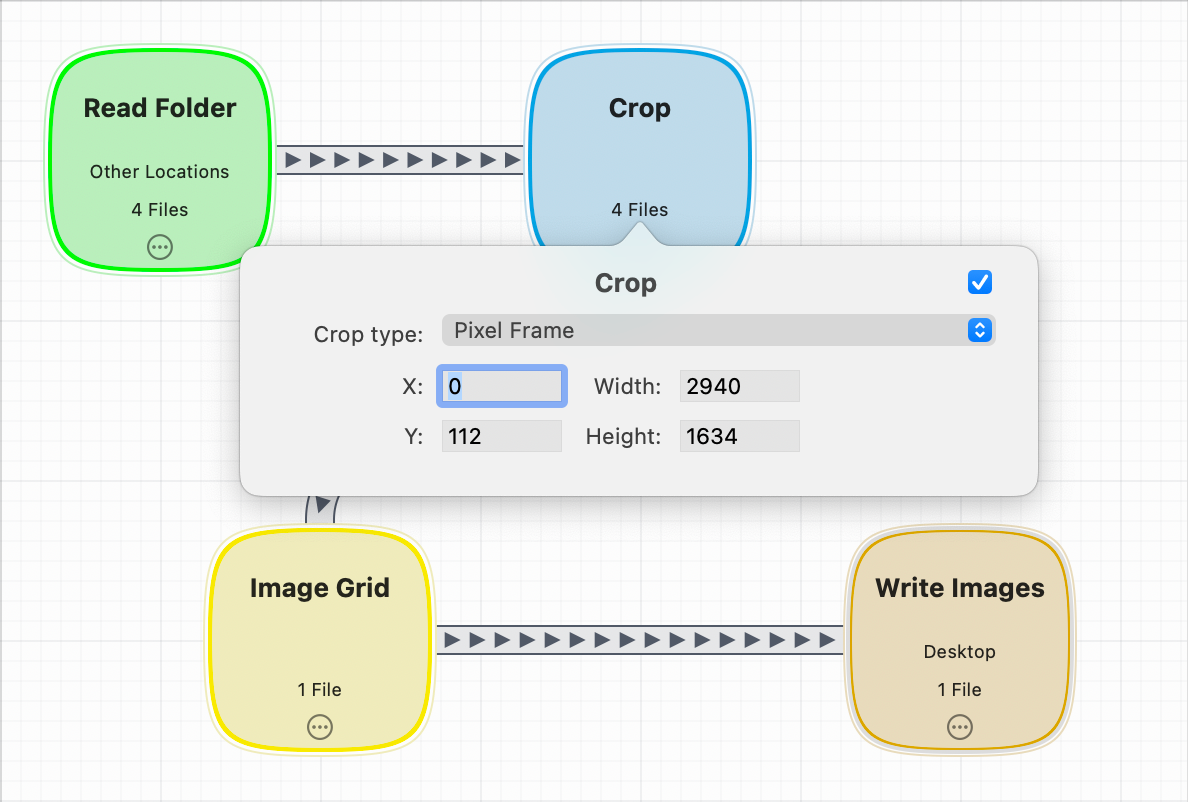Click the Y field showing 112
This screenshot has width=1188, height=802.
501,436
